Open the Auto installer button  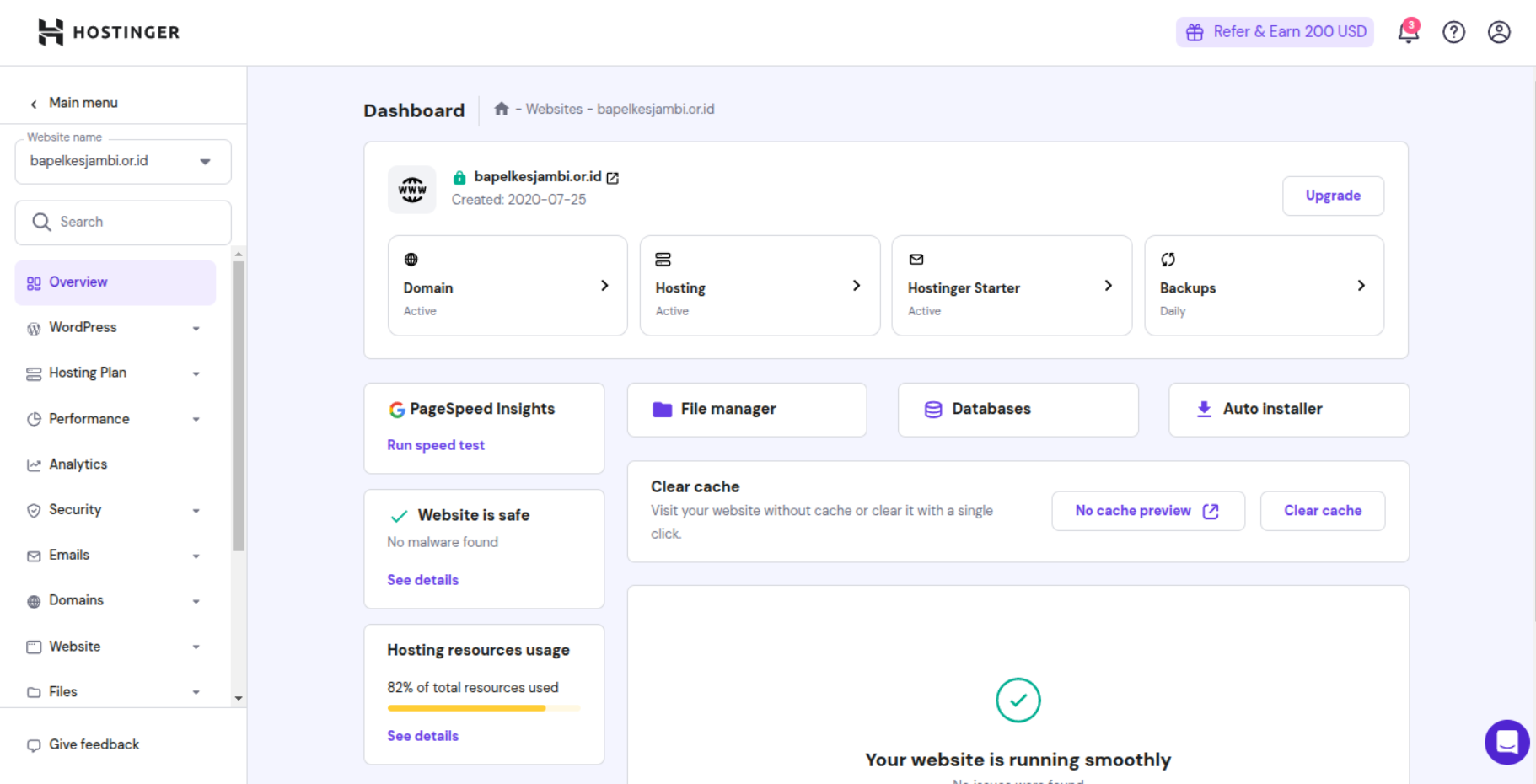1289,410
